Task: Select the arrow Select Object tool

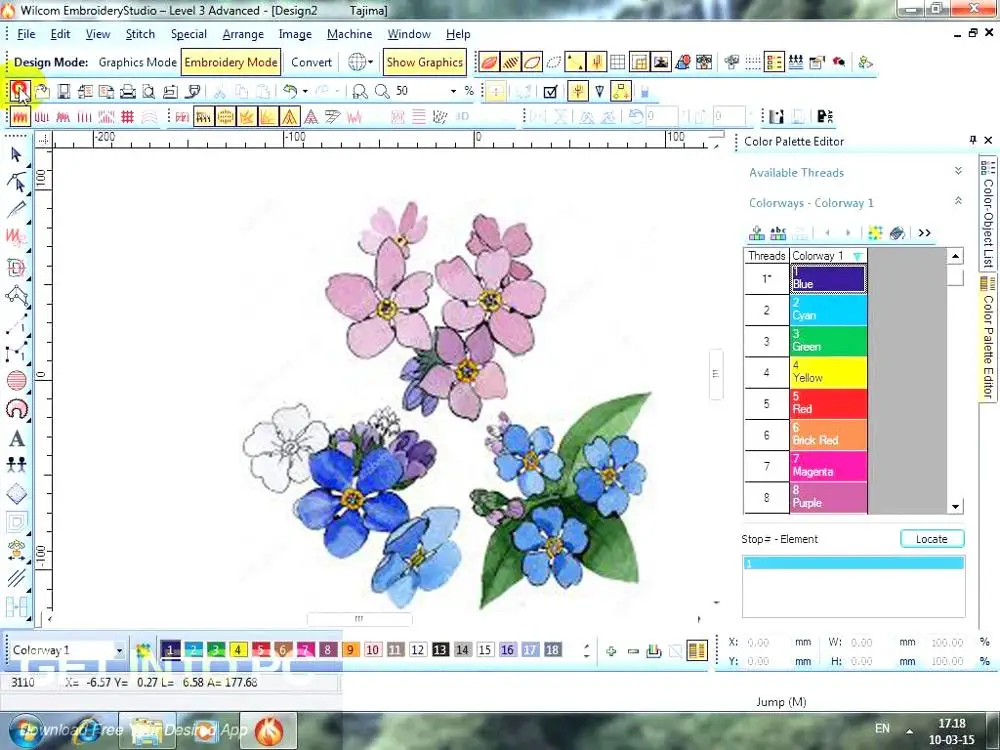Action: click(16, 154)
